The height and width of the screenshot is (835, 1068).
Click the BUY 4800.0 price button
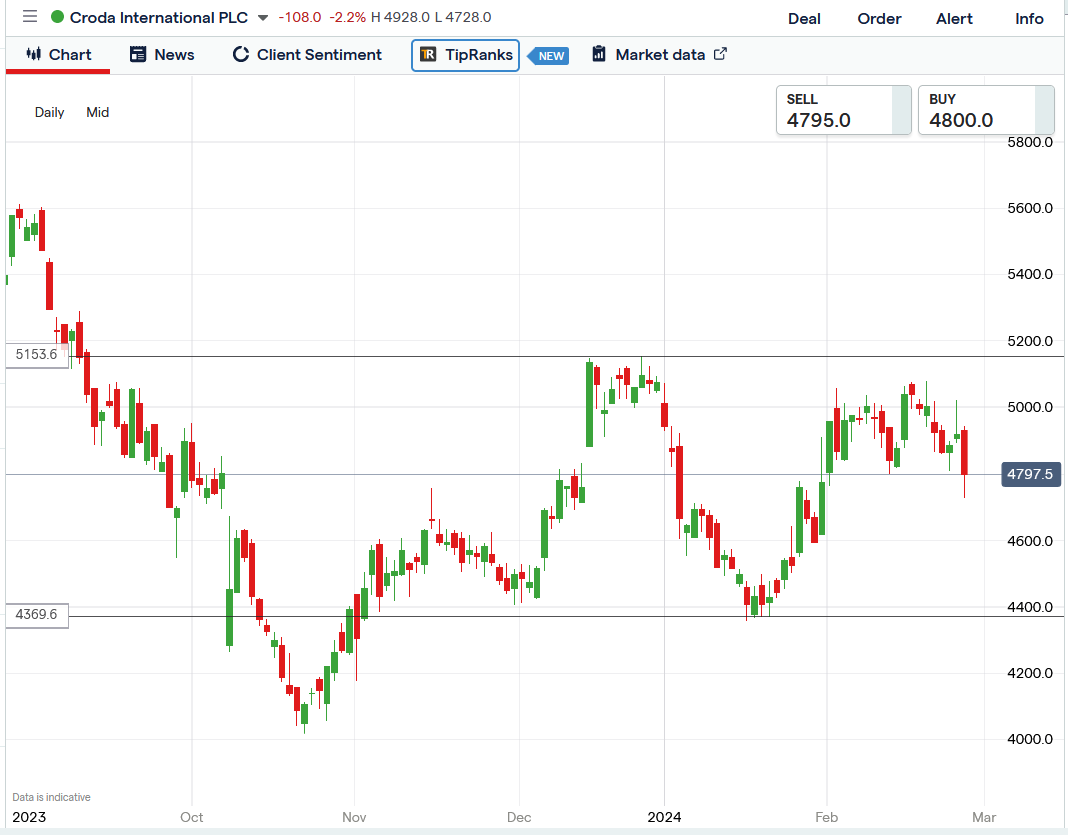point(986,110)
